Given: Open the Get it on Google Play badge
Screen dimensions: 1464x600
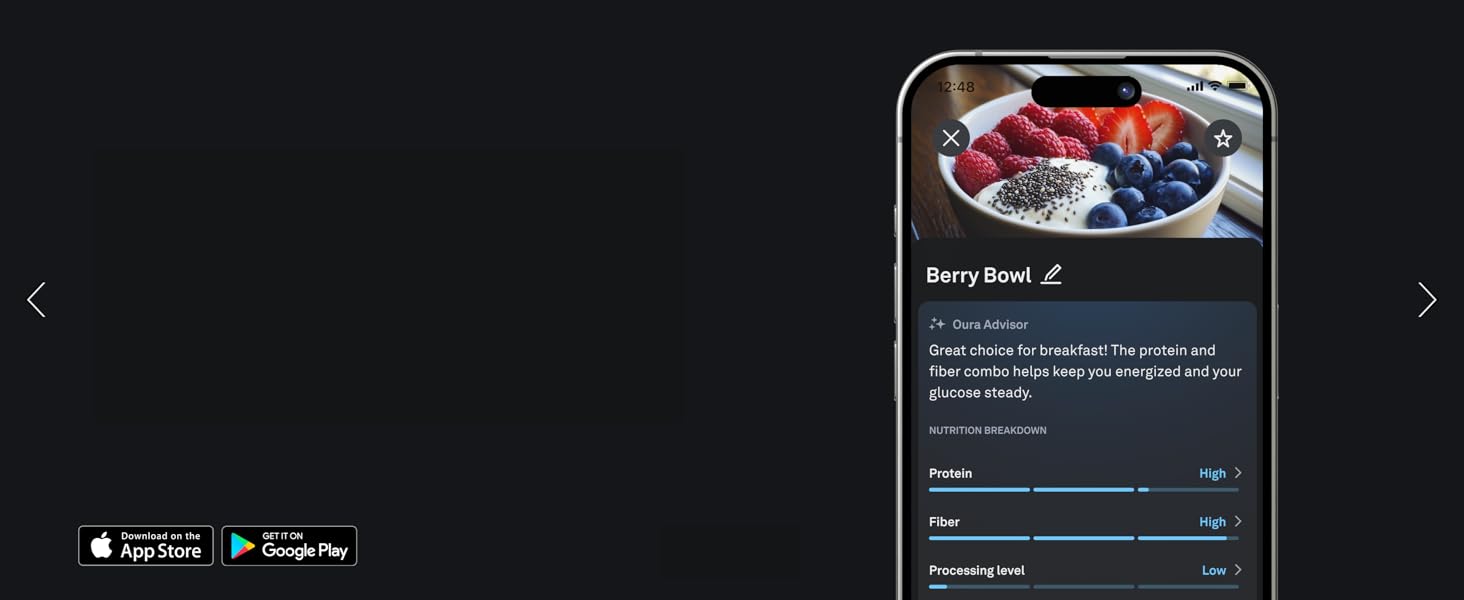Looking at the screenshot, I should pyautogui.click(x=289, y=546).
